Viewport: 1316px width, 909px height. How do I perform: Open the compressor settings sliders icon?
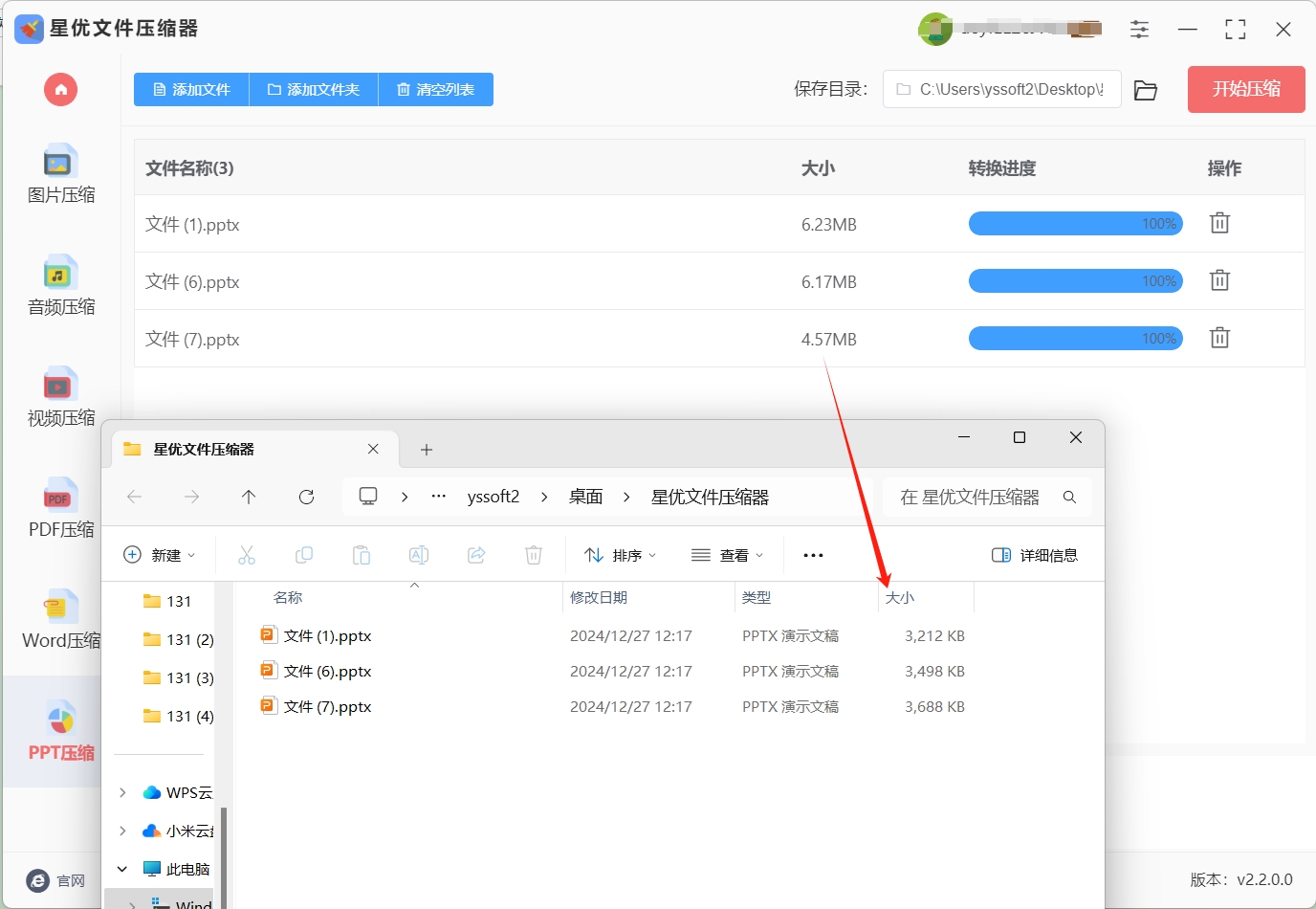[x=1139, y=30]
